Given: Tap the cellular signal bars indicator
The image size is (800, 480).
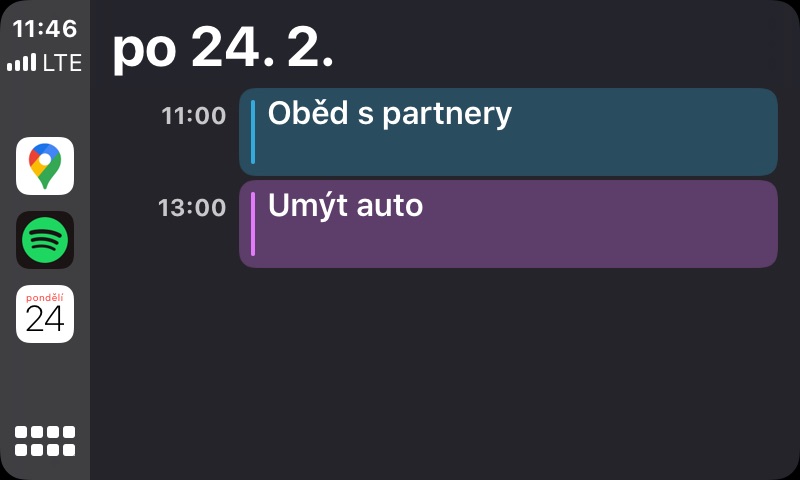Looking at the screenshot, I should tap(21, 63).
